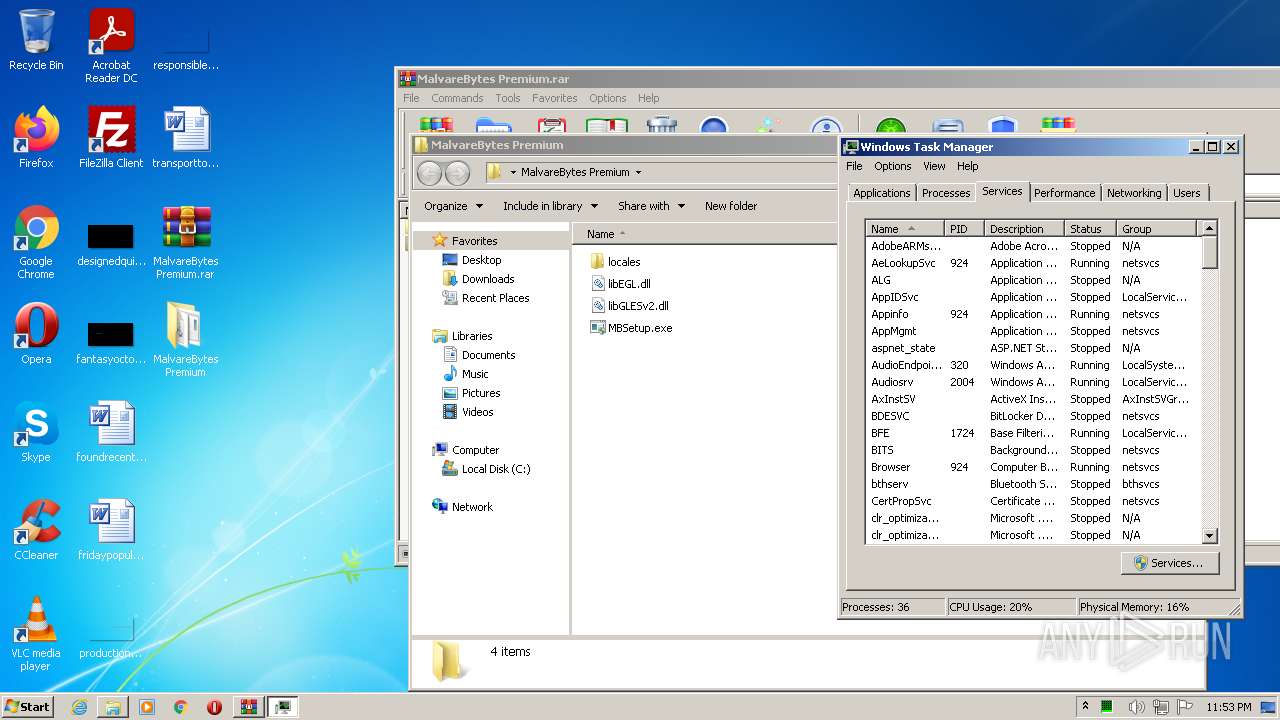Viewport: 1280px width, 720px height.
Task: Click media player taskbar icon
Action: point(147,707)
